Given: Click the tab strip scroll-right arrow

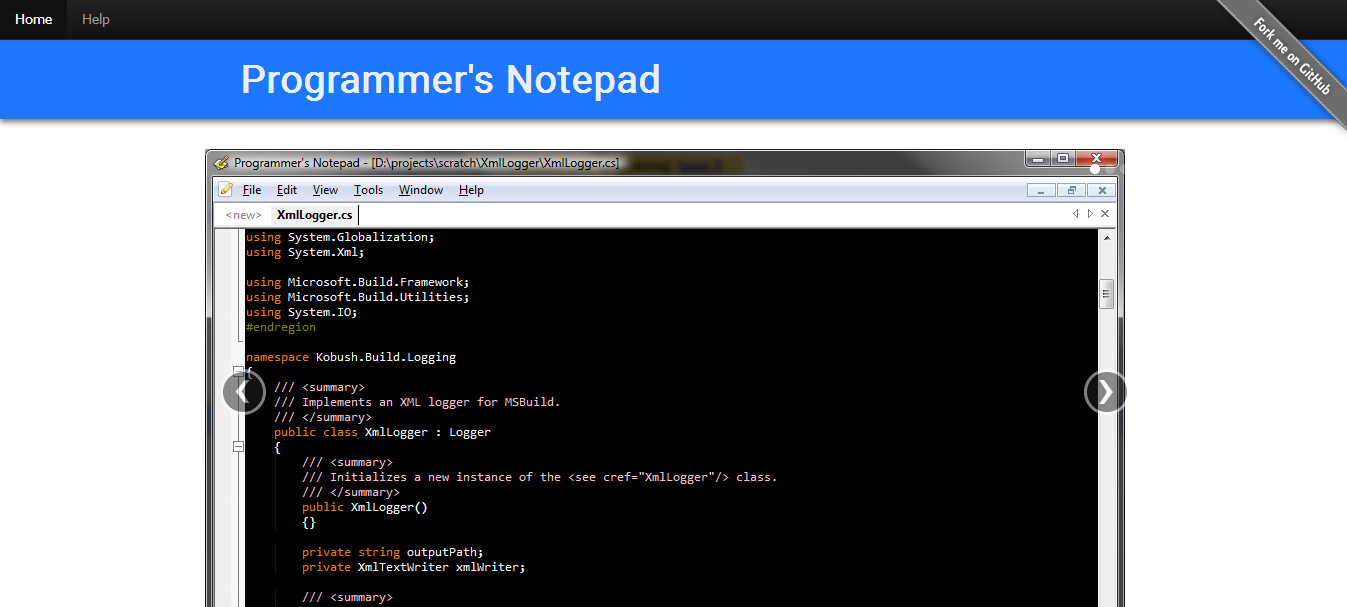Looking at the screenshot, I should pyautogui.click(x=1090, y=214).
